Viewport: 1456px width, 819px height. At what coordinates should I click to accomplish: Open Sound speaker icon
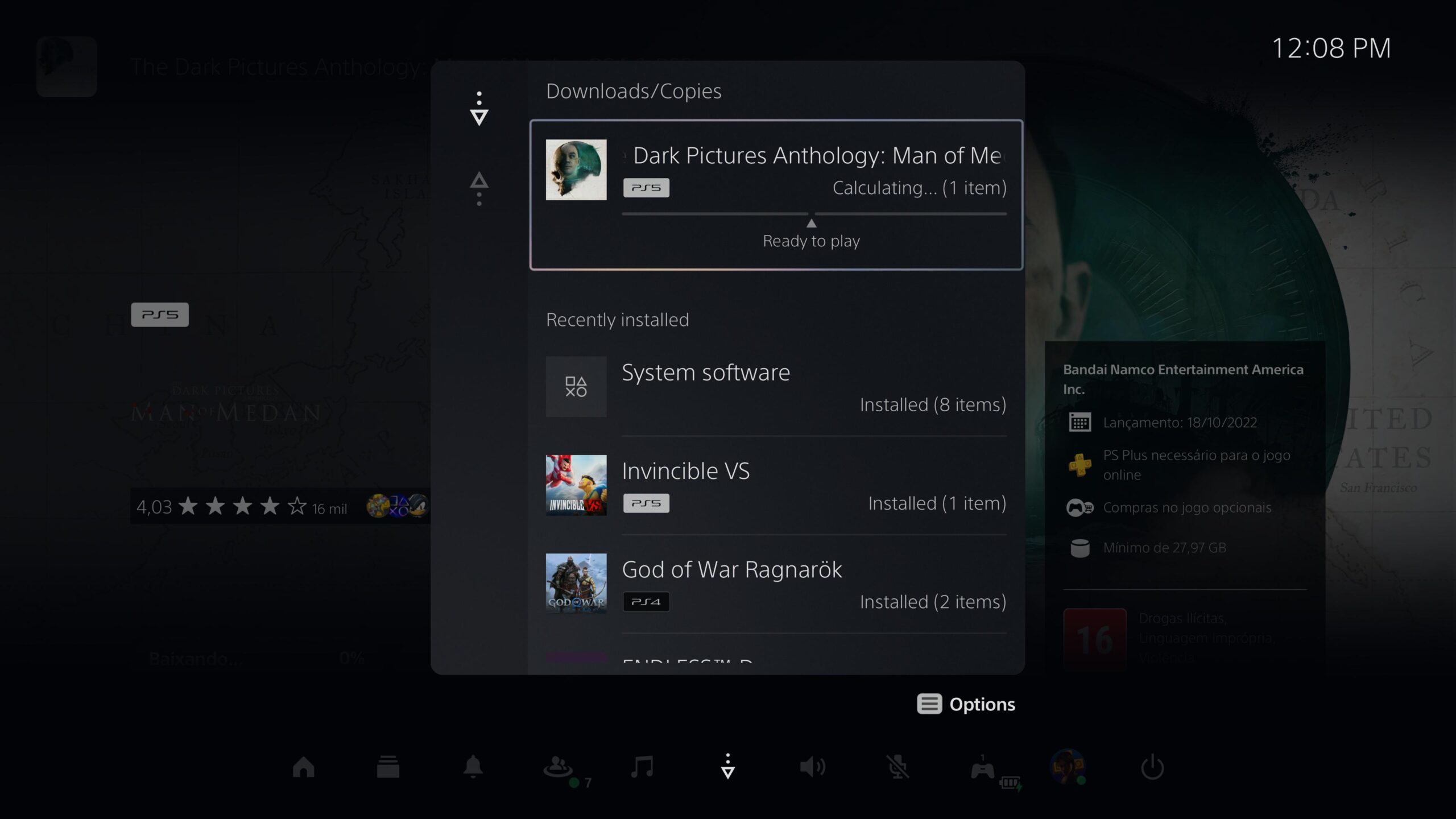click(x=812, y=767)
